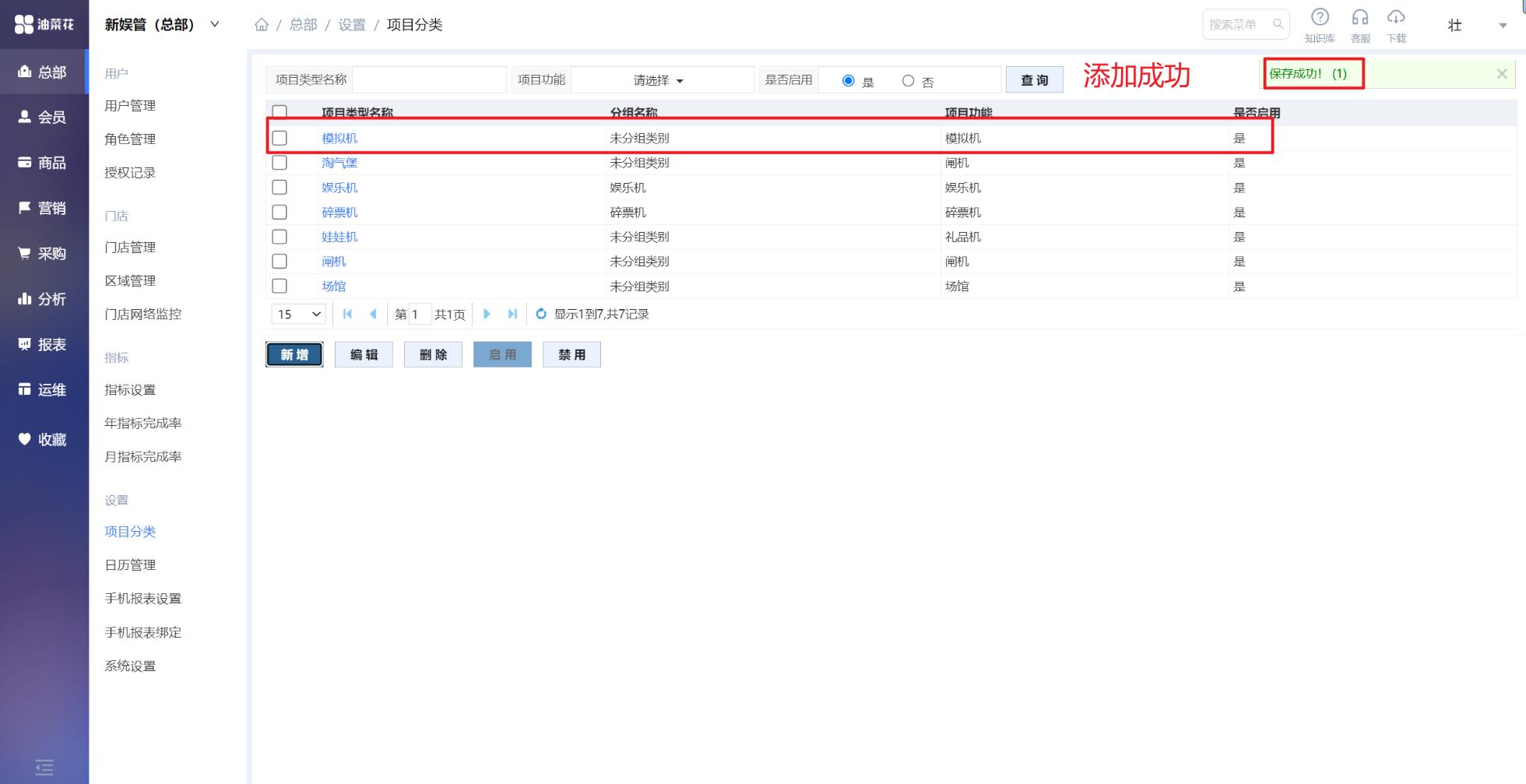Click the 删除 button
Screen dimensions: 1526x784
click(x=433, y=354)
